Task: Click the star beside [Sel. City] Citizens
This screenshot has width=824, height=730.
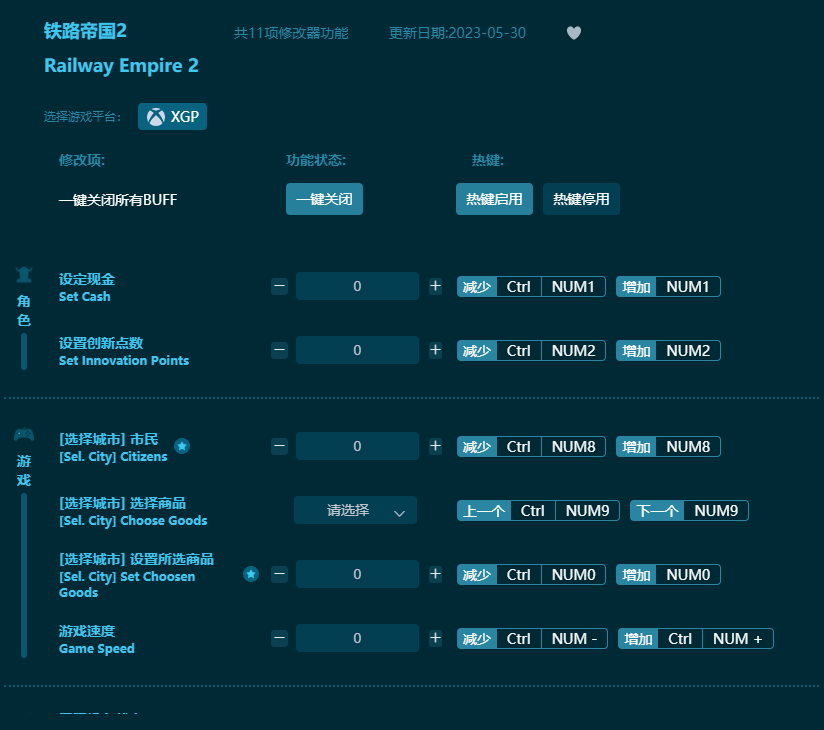Action: (182, 447)
